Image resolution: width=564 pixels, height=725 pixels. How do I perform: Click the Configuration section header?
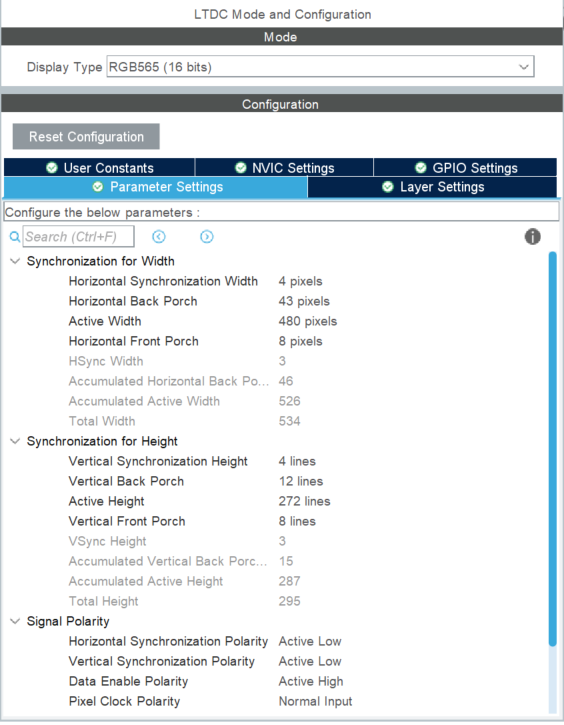(x=282, y=104)
